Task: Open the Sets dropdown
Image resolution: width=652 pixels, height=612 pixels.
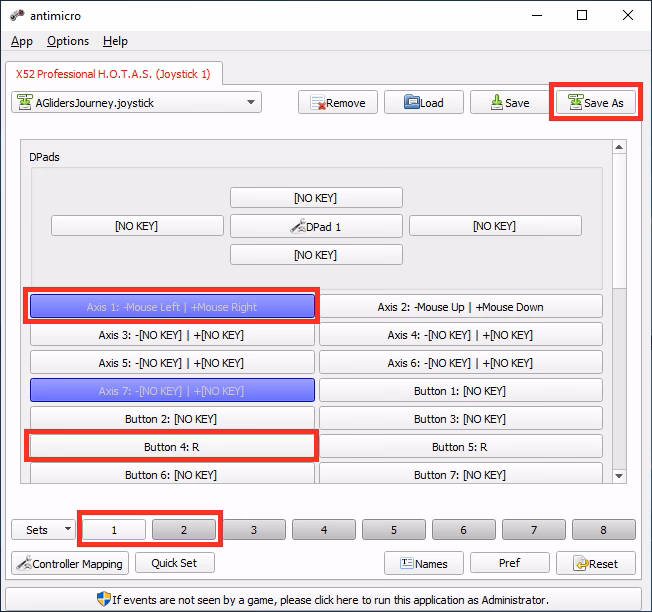Action: coord(43,529)
